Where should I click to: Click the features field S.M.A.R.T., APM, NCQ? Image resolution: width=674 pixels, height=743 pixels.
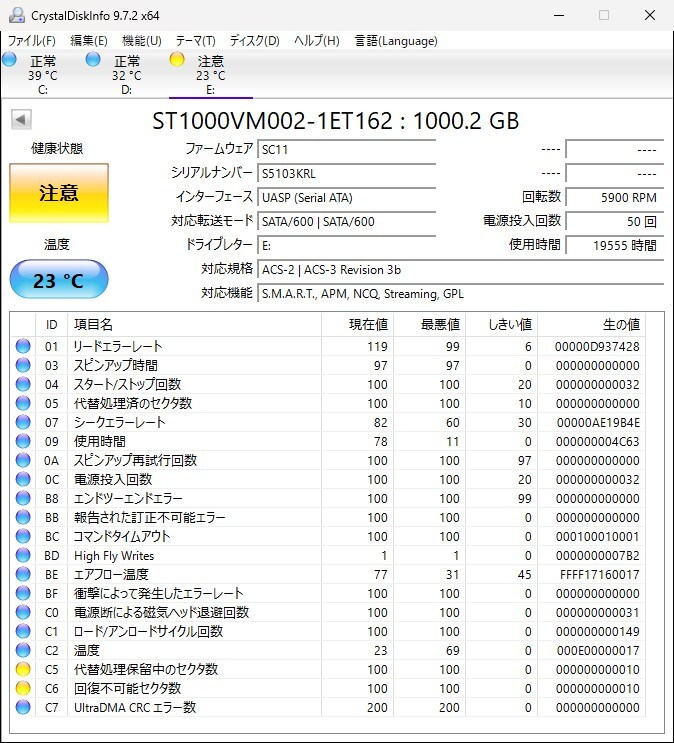click(460, 294)
